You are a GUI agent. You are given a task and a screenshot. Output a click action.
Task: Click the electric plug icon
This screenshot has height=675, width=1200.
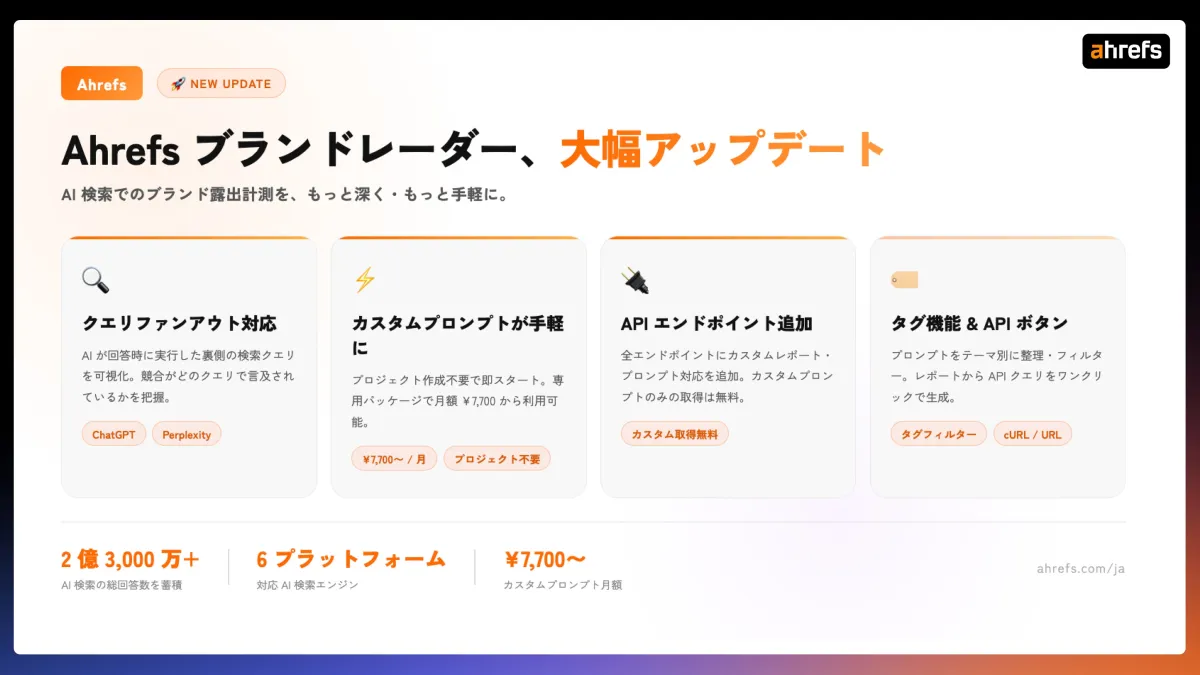tap(635, 280)
